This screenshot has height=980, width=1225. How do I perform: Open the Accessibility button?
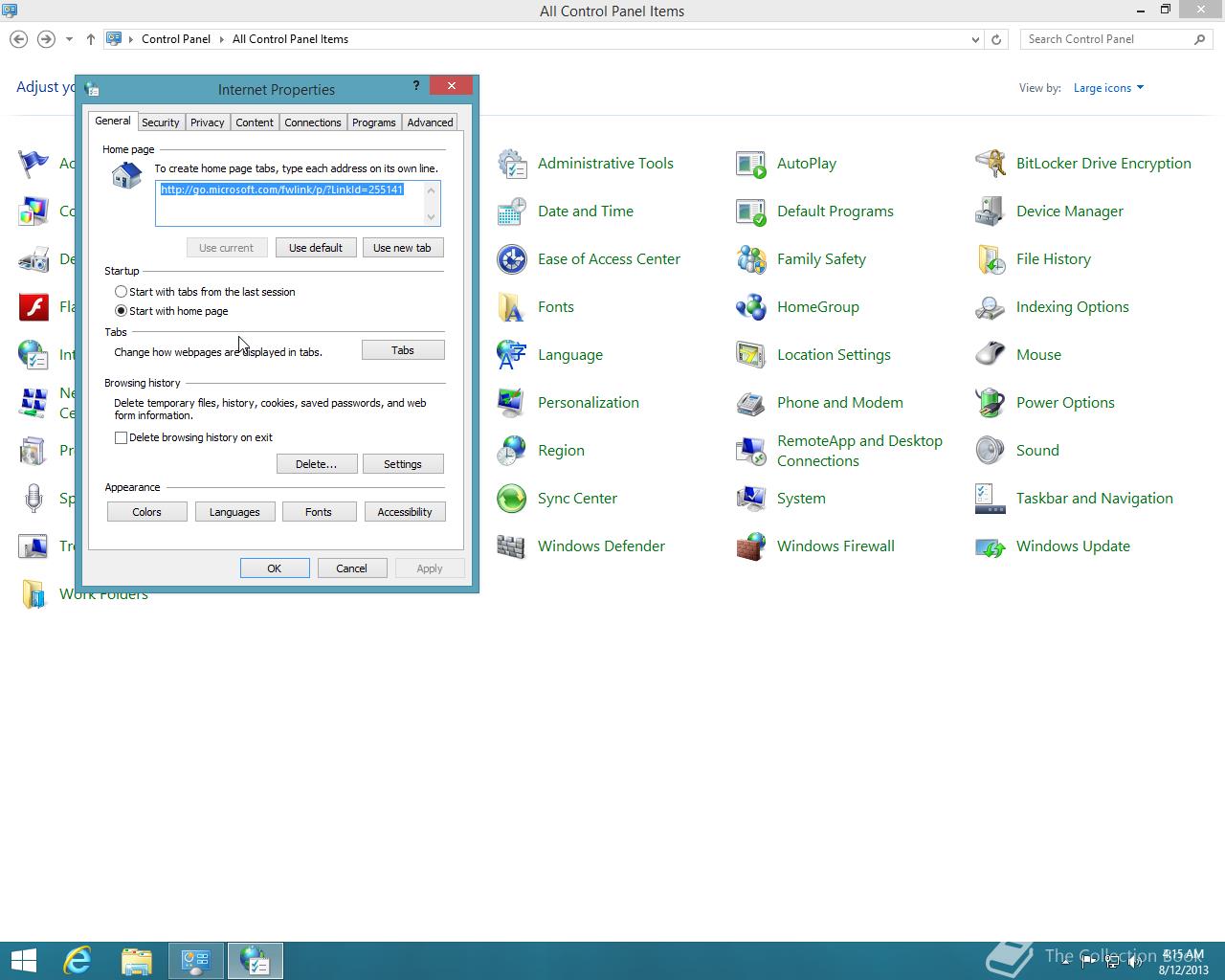point(405,512)
